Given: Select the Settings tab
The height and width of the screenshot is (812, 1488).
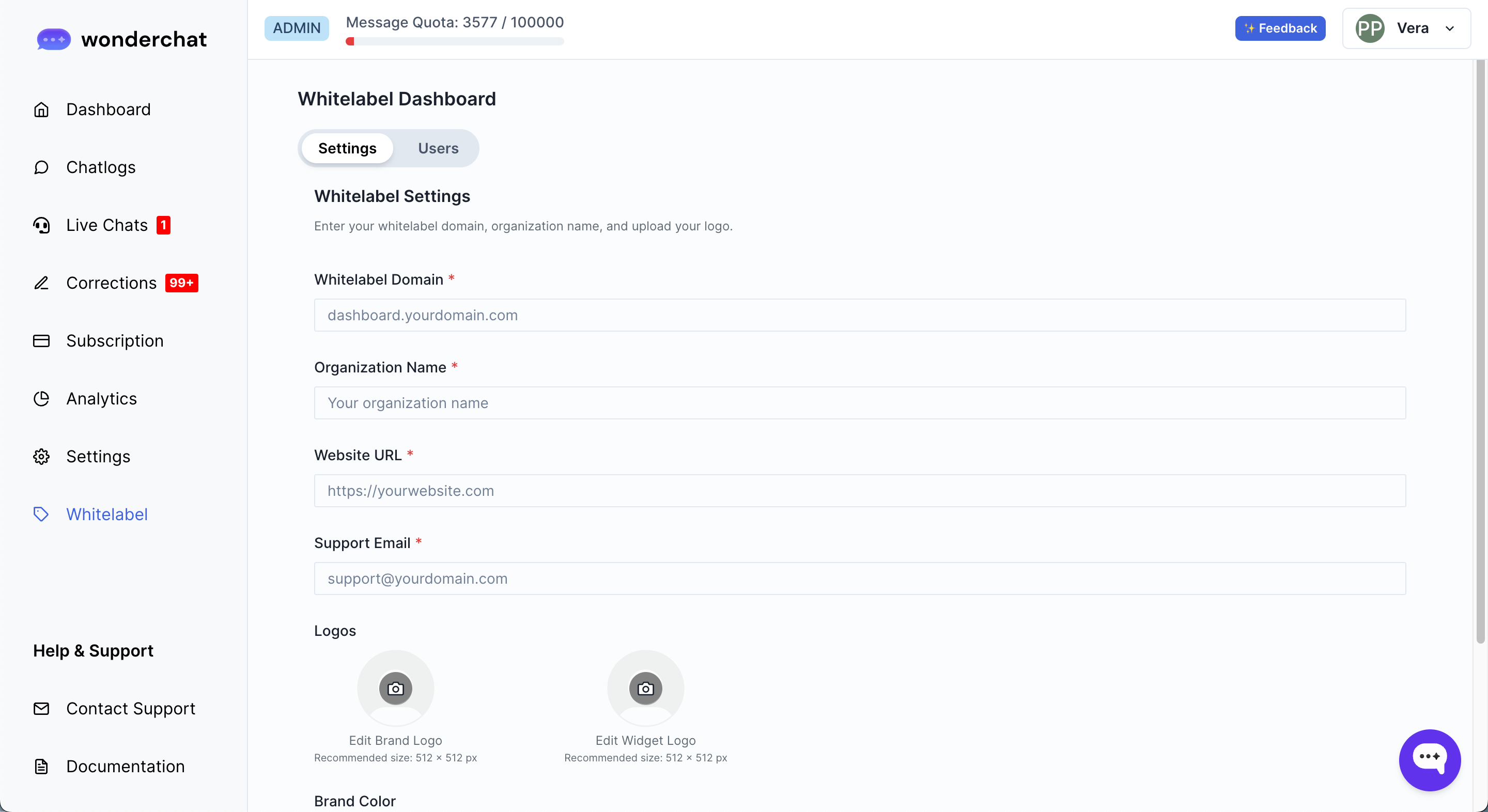Looking at the screenshot, I should (347, 148).
